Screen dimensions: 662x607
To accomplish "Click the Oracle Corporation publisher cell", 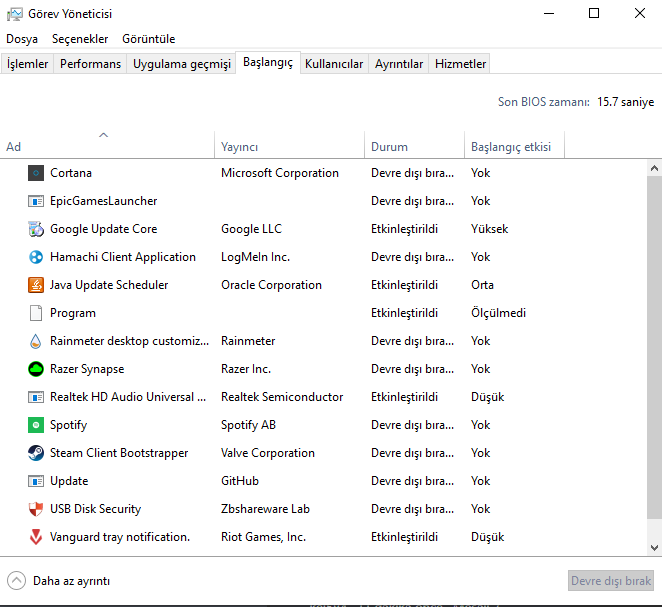I will click(x=271, y=285).
